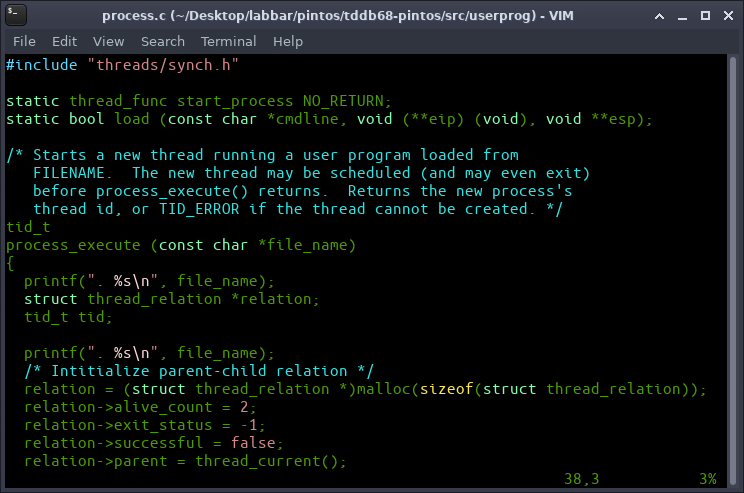Click the cursor position indicator 38,3
Screen dimensions: 744x493
pyautogui.click(x=581, y=479)
